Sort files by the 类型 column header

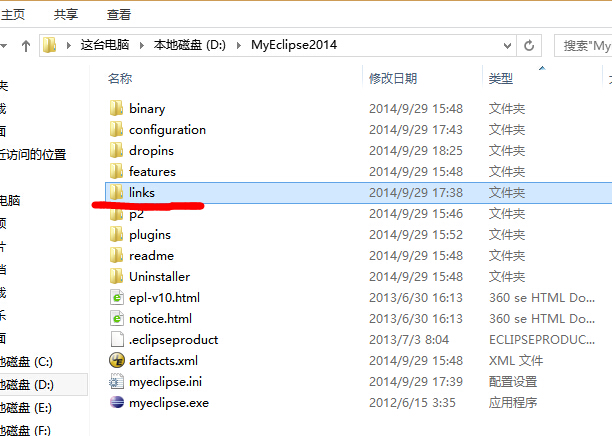point(501,78)
